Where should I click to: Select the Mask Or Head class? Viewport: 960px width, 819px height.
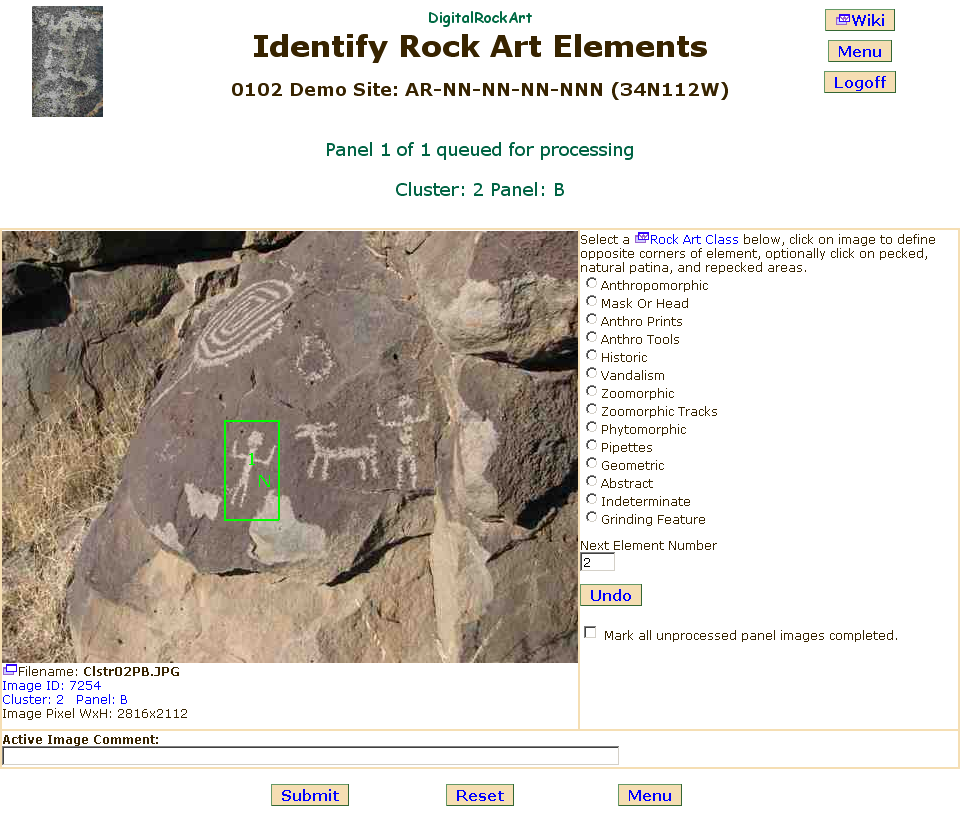click(592, 302)
